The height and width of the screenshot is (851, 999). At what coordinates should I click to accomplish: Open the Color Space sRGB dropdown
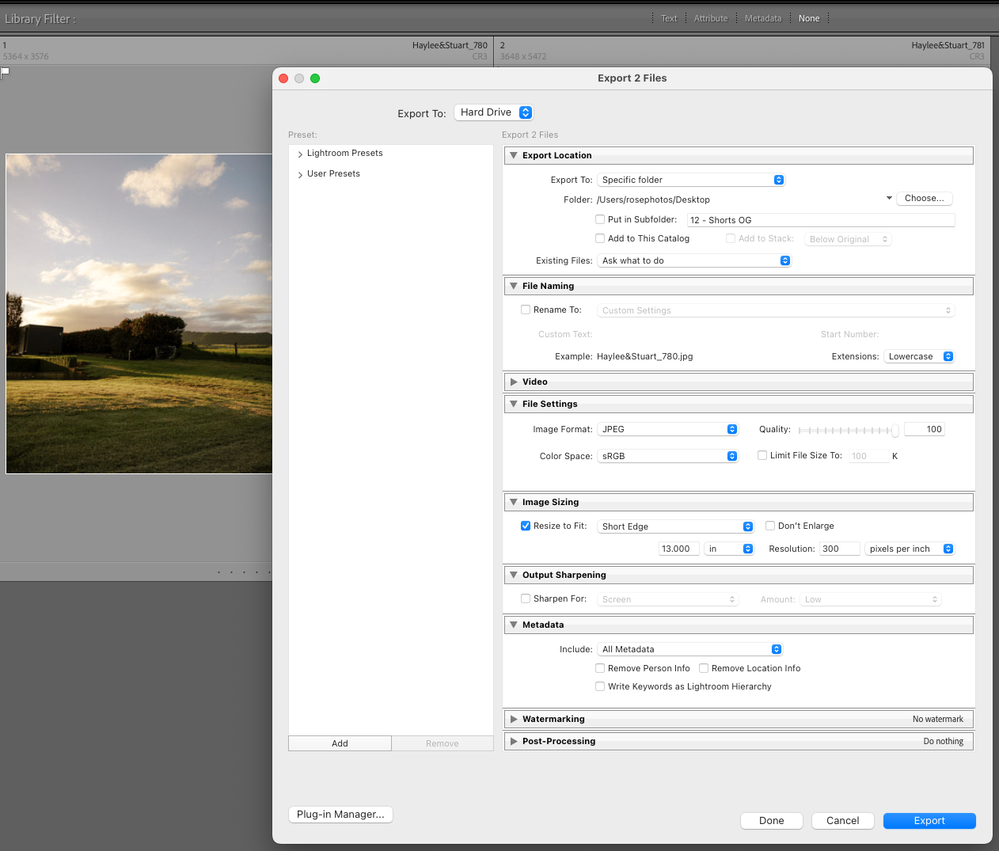pos(667,456)
